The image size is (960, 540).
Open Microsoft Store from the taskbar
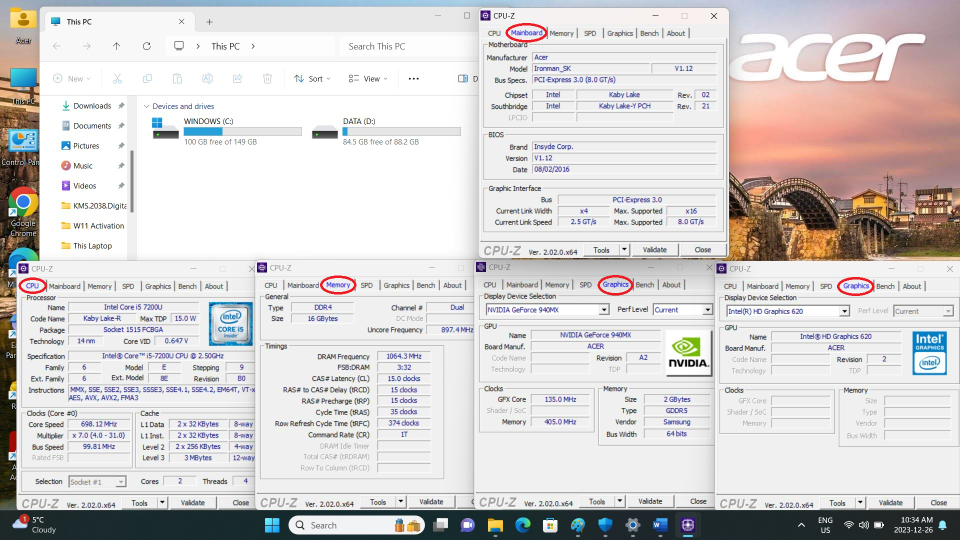click(550, 525)
